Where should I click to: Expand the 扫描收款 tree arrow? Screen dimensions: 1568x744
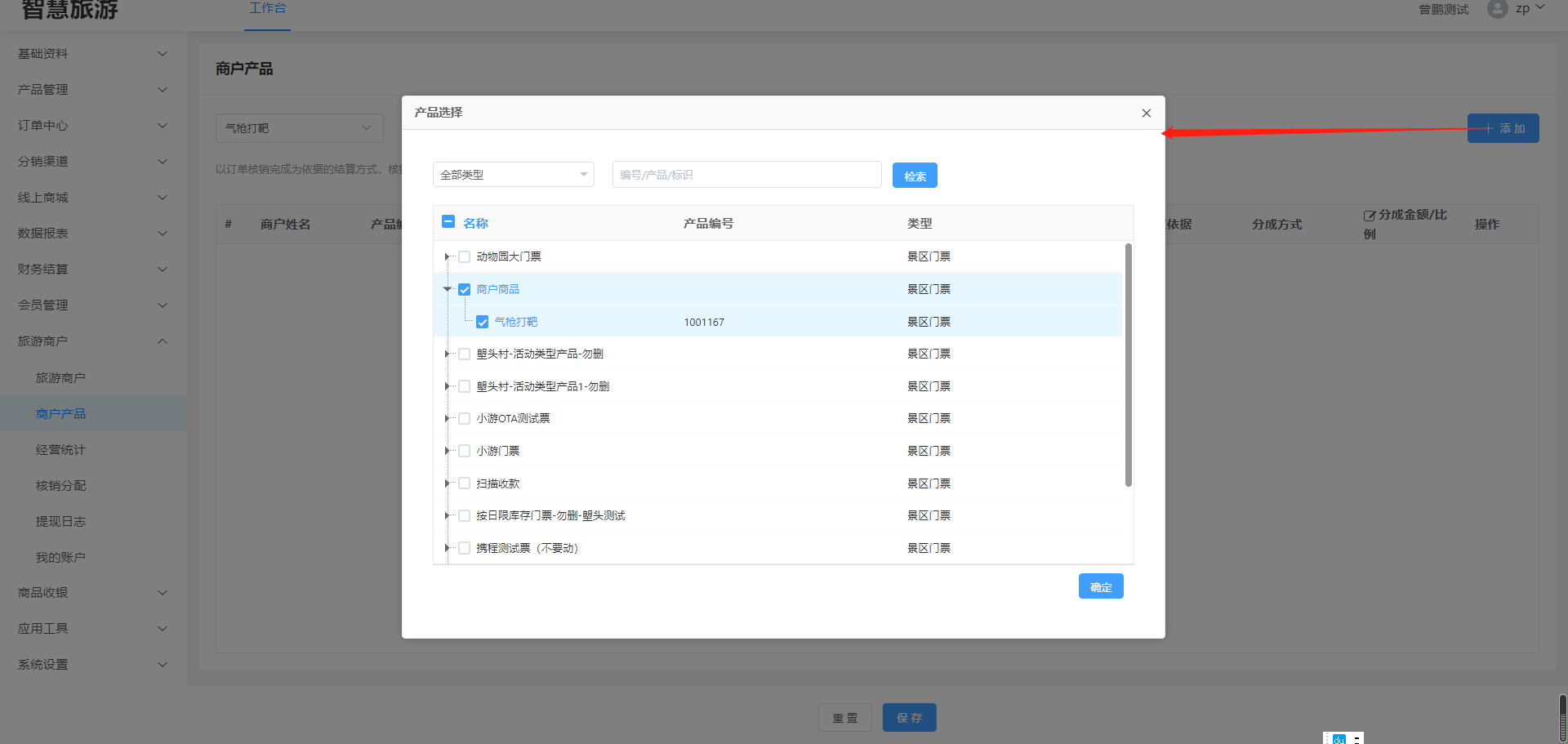[x=447, y=483]
